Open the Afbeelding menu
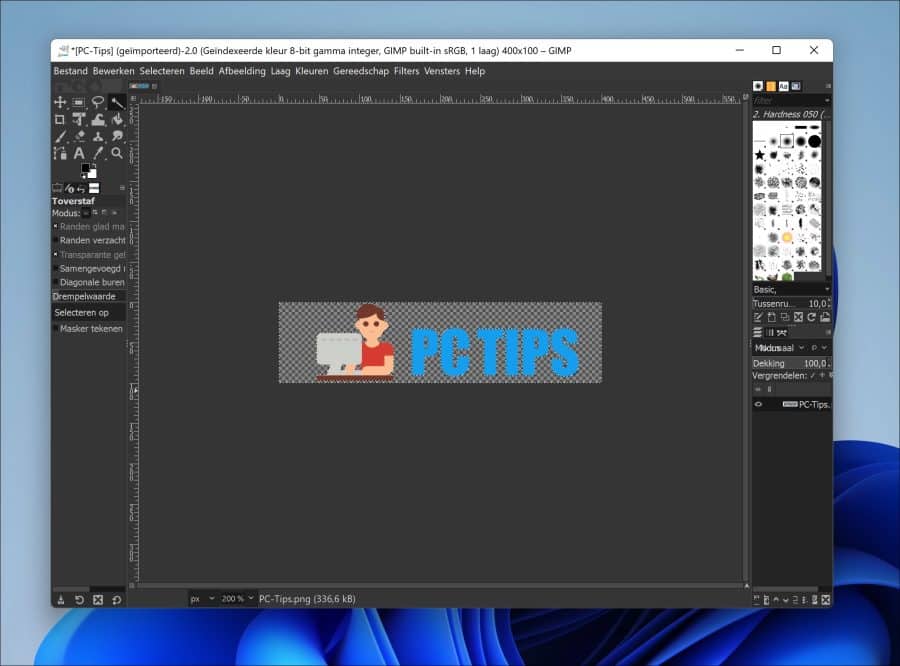The width and height of the screenshot is (900, 666). click(242, 71)
